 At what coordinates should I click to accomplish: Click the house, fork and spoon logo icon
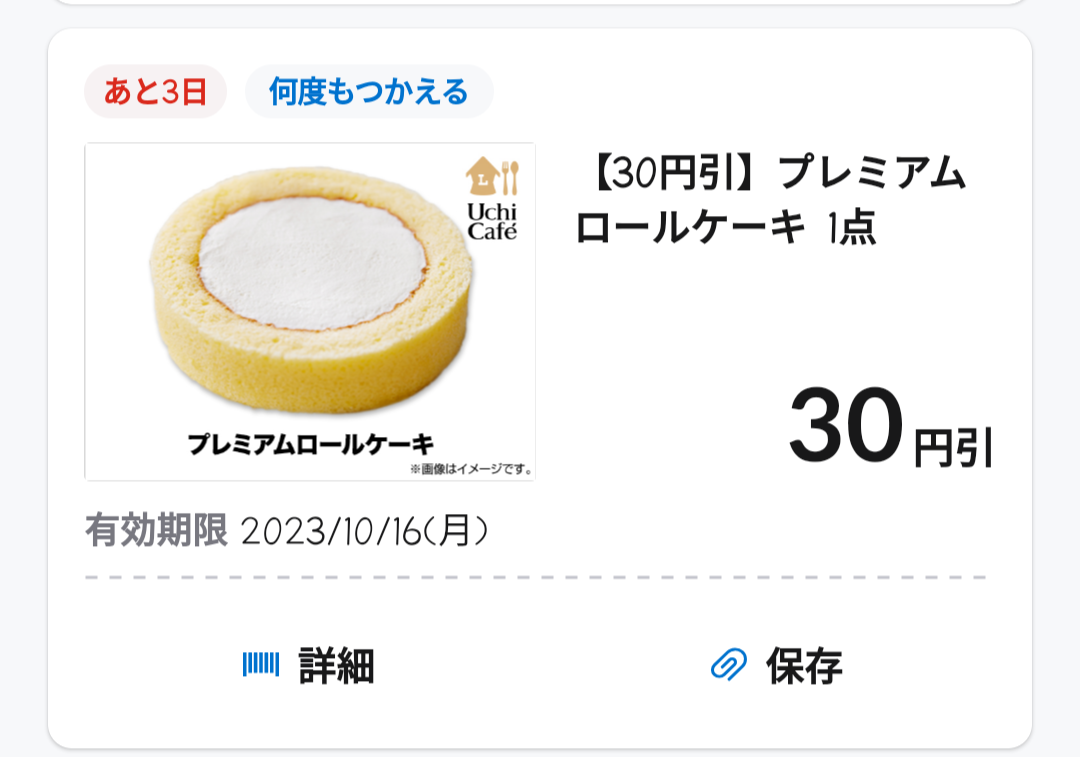492,178
